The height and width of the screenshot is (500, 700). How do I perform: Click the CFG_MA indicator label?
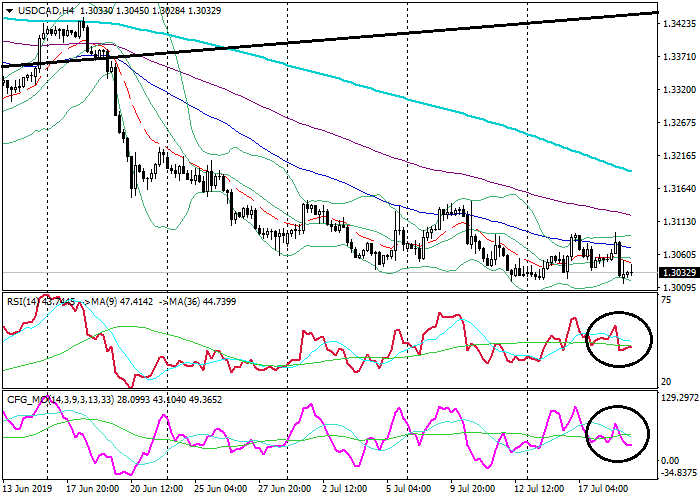pos(30,399)
